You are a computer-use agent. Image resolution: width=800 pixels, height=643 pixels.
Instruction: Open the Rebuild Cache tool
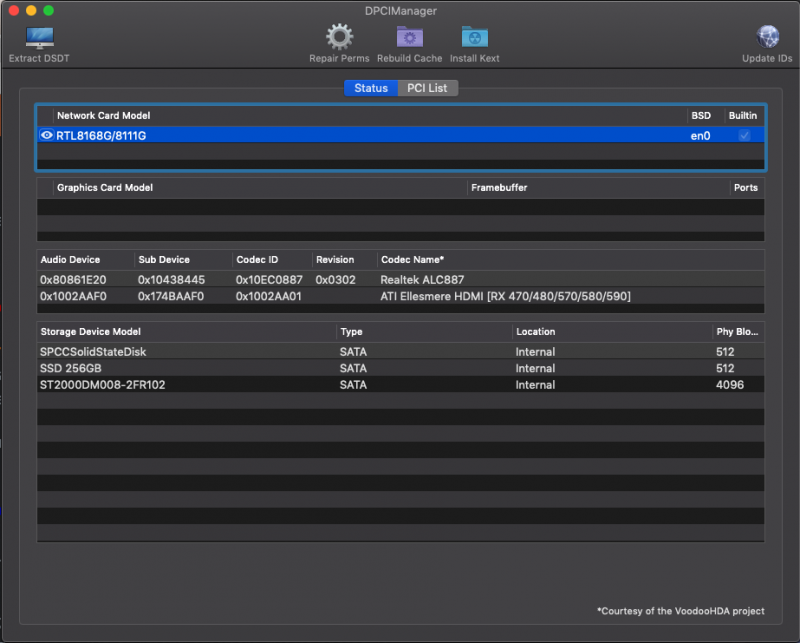click(410, 38)
